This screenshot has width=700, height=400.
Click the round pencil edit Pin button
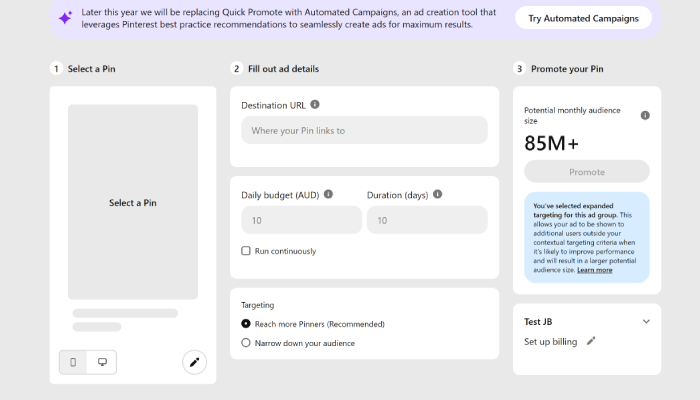[x=194, y=362]
